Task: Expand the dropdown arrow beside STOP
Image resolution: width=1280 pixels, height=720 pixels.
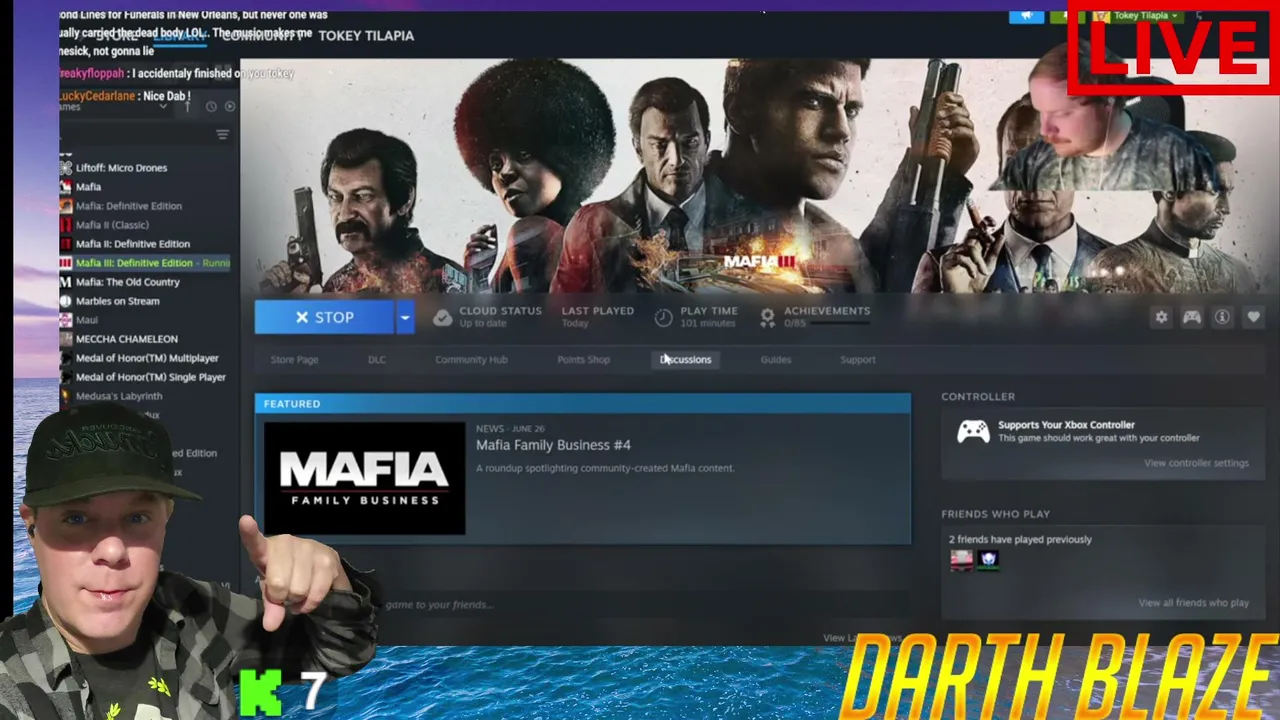Action: point(404,317)
